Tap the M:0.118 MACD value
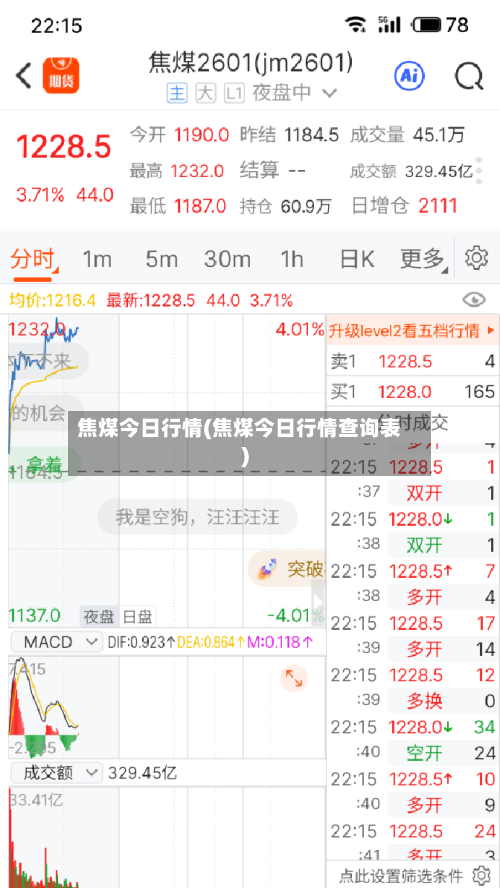Viewport: 500px width, 888px height. click(280, 642)
